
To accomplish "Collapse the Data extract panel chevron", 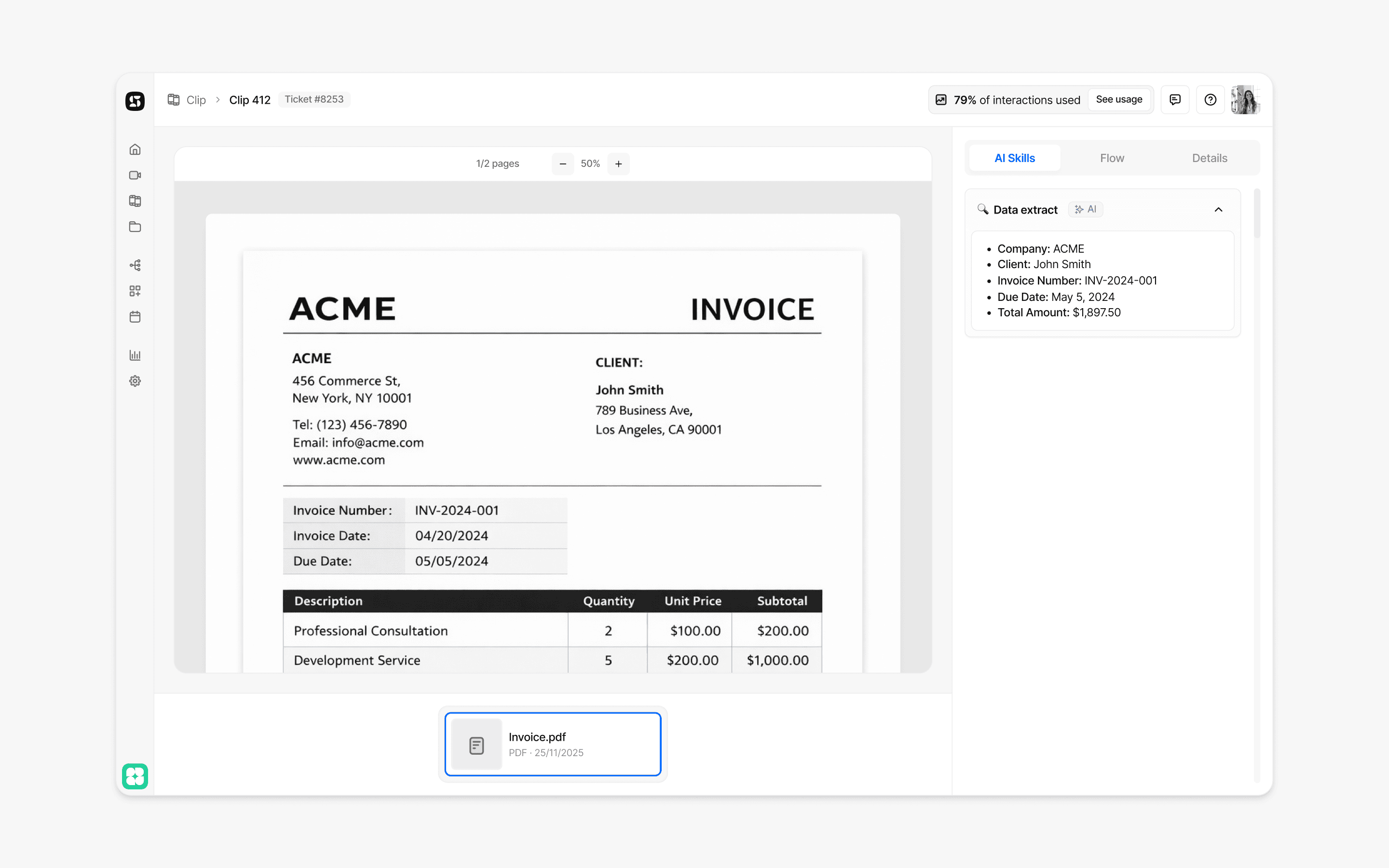I will [1218, 210].
